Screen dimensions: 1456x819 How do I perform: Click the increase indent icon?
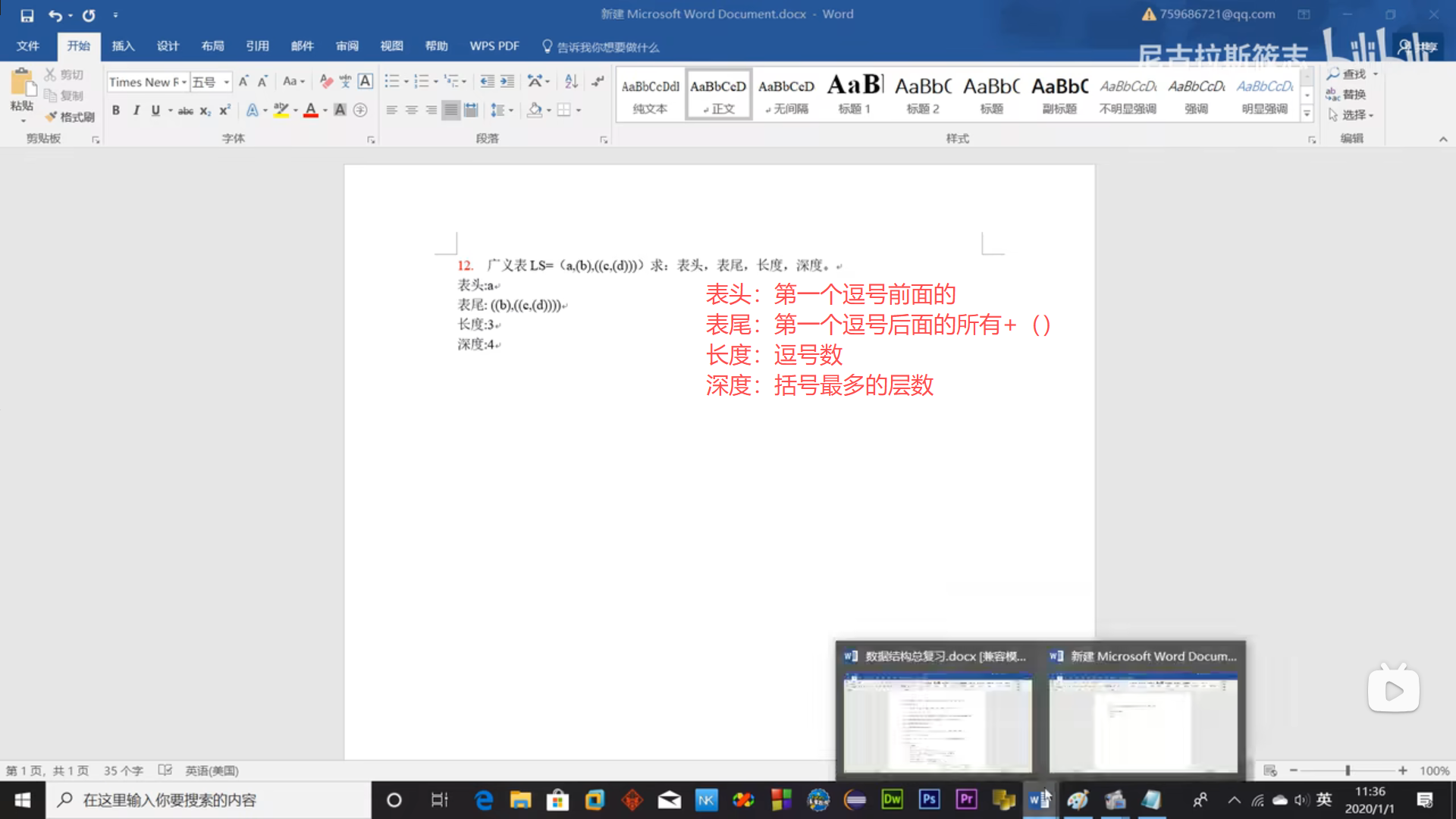coord(507,81)
